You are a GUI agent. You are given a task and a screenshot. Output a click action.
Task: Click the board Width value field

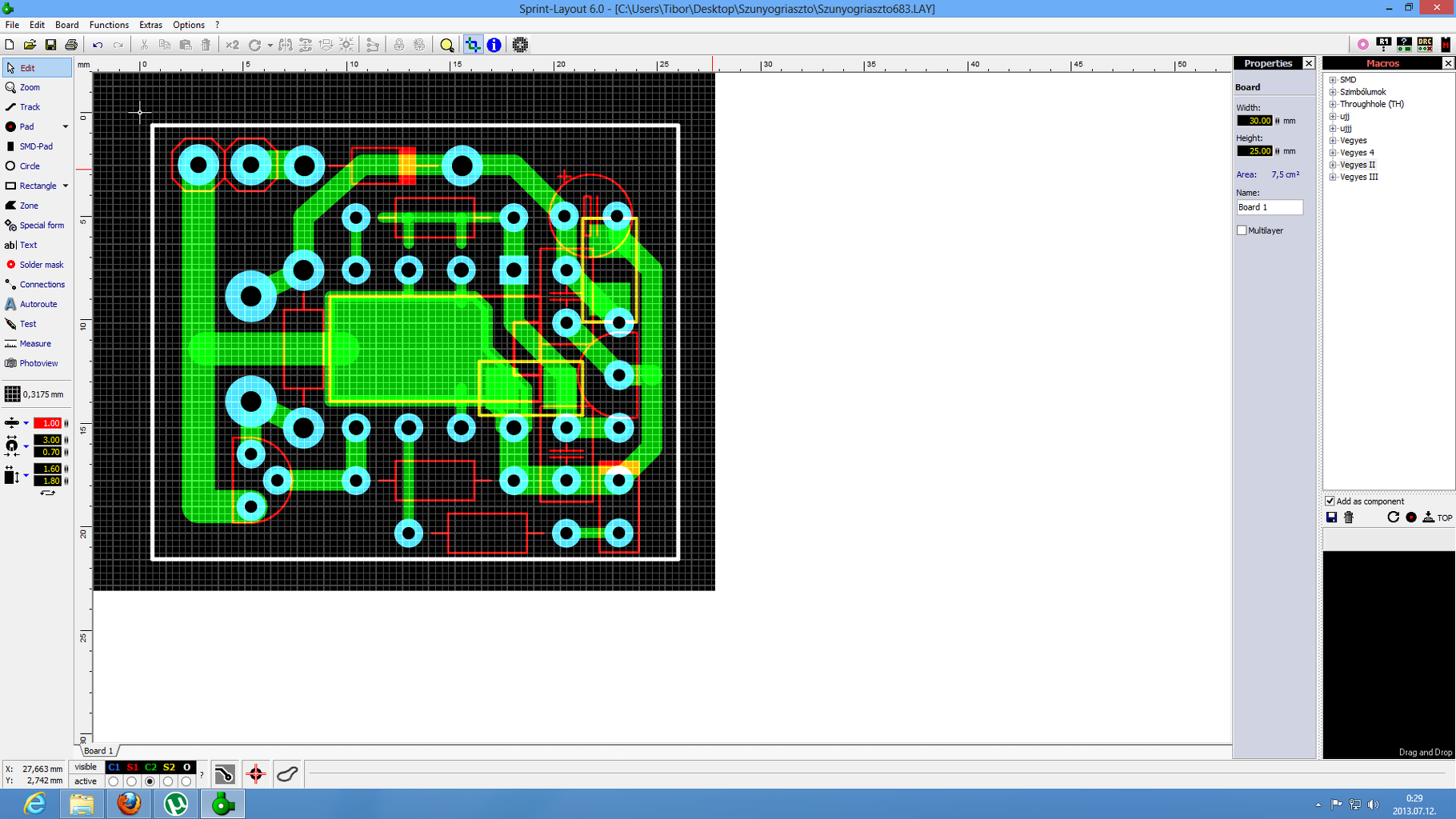(x=1254, y=121)
